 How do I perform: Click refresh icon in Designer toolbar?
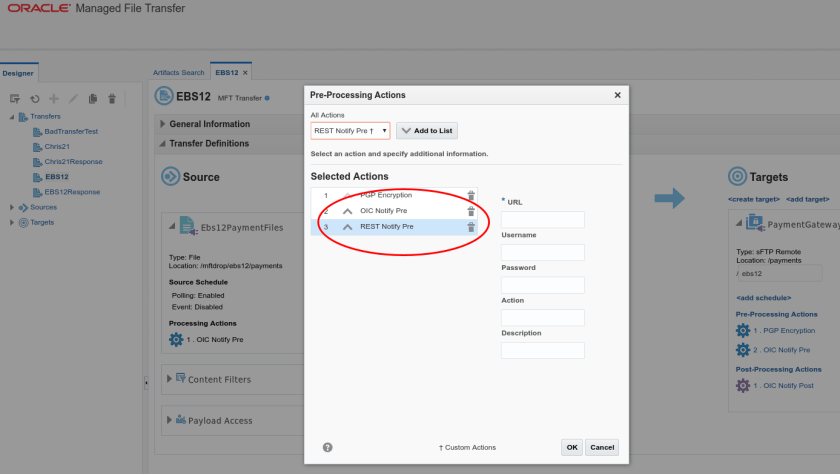[x=35, y=99]
